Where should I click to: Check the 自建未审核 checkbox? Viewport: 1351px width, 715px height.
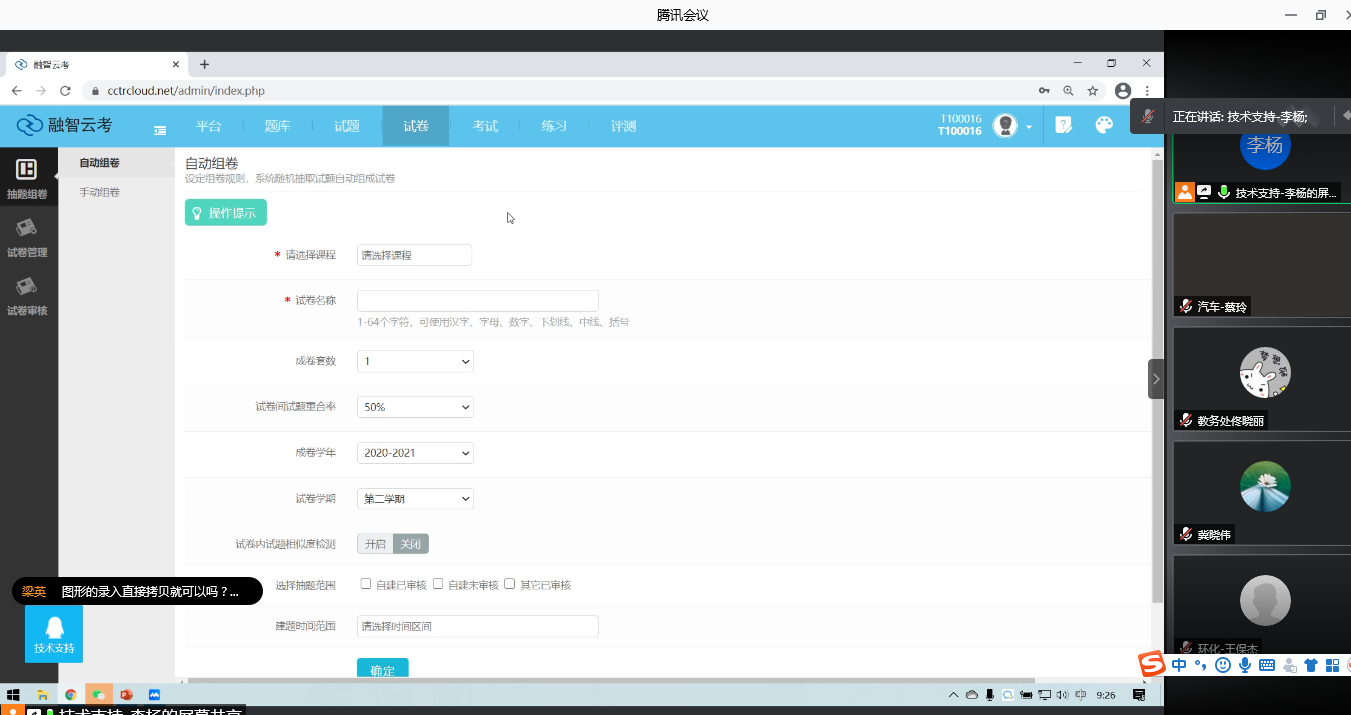click(x=438, y=584)
